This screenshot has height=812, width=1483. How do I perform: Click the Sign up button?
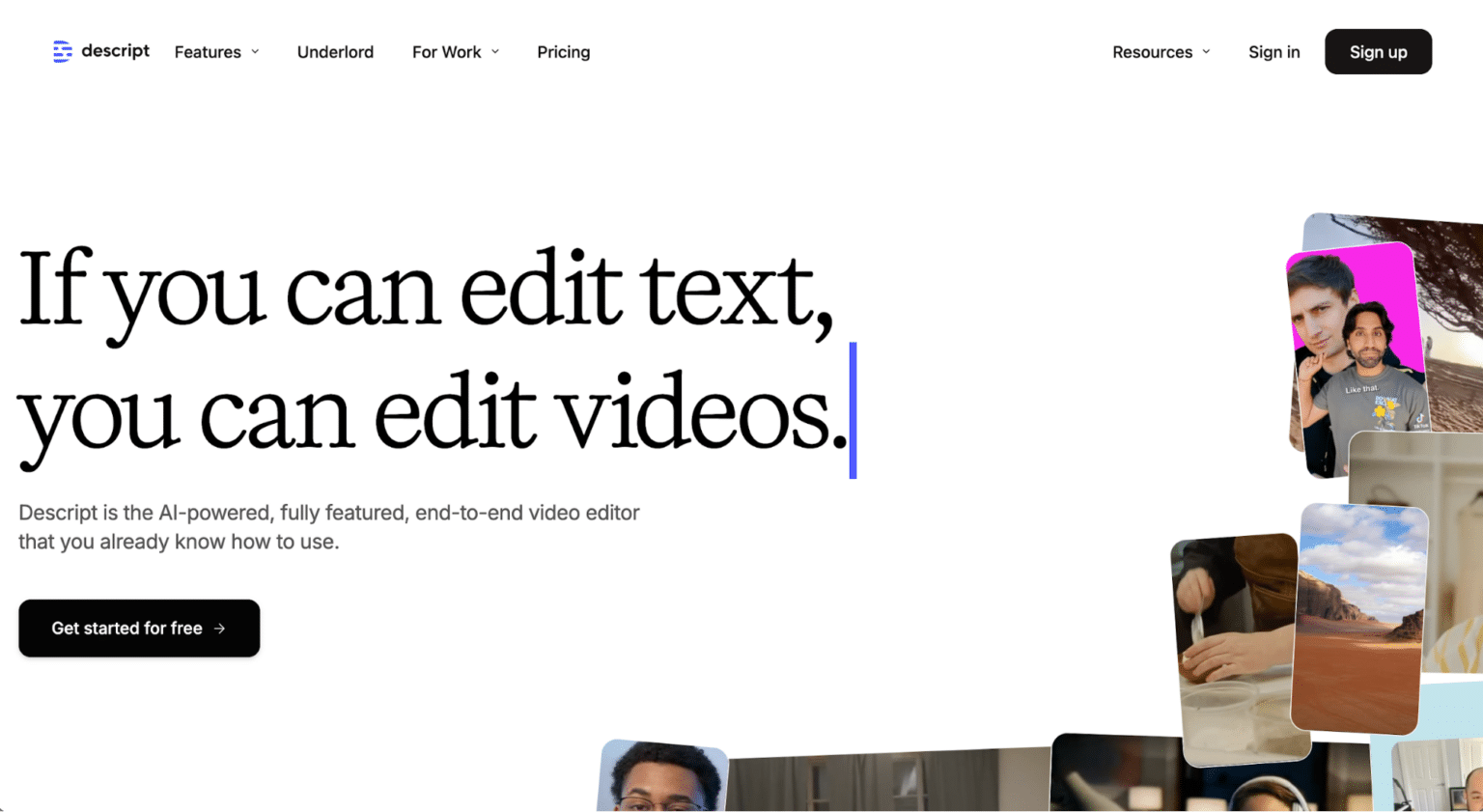(x=1378, y=51)
